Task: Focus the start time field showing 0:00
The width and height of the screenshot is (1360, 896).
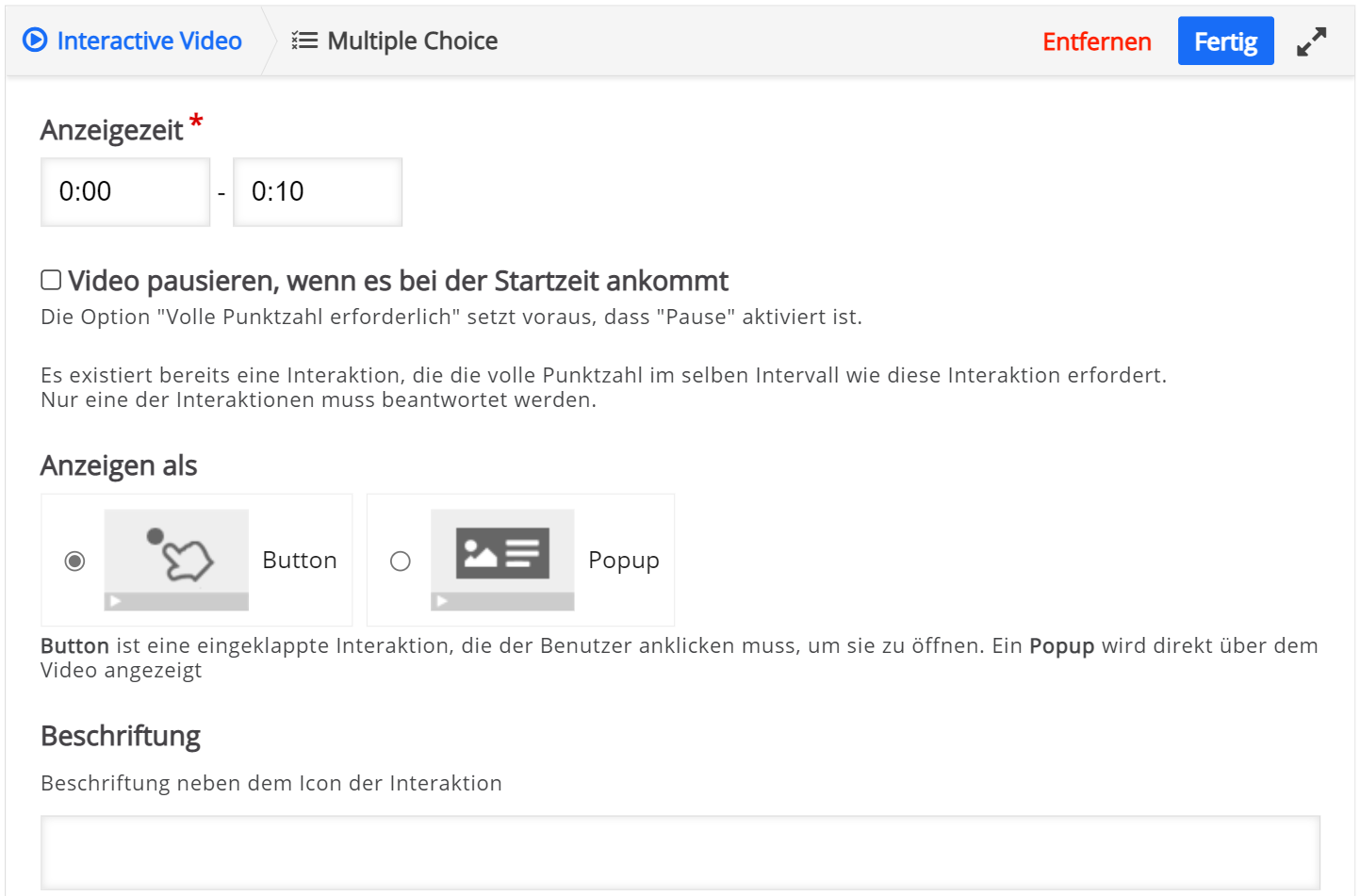Action: [125, 192]
